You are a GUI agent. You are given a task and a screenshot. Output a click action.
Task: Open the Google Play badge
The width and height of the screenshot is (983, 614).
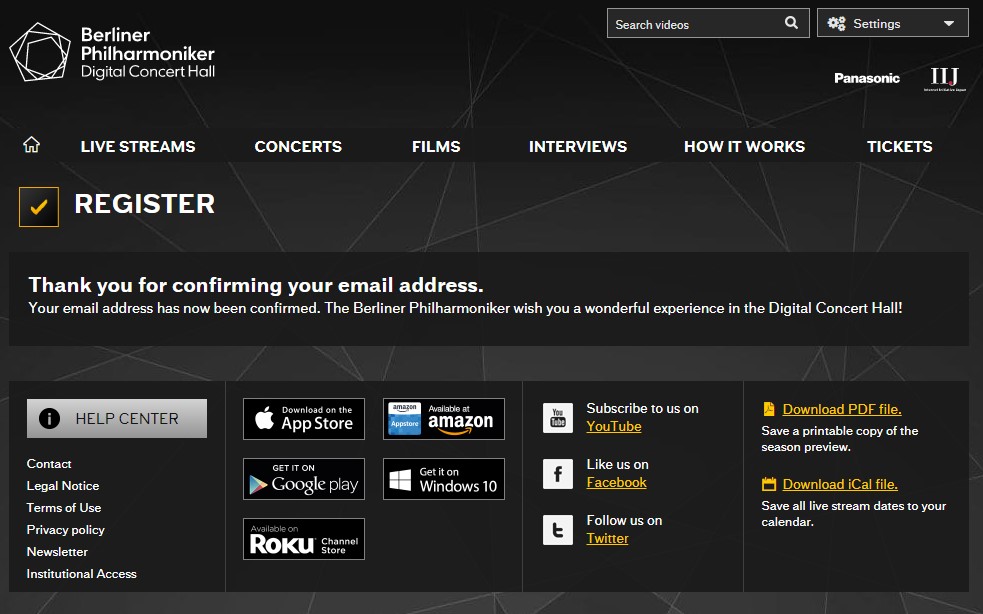(x=303, y=479)
